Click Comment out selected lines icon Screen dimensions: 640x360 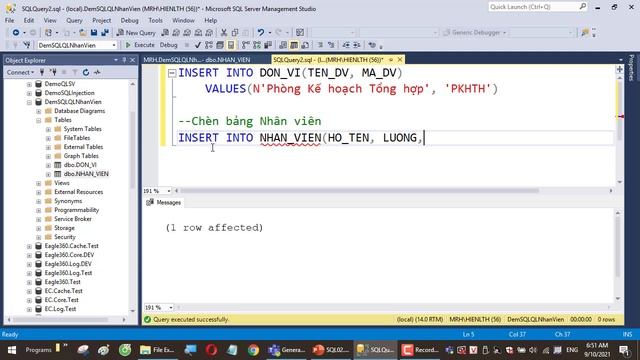pos(320,45)
